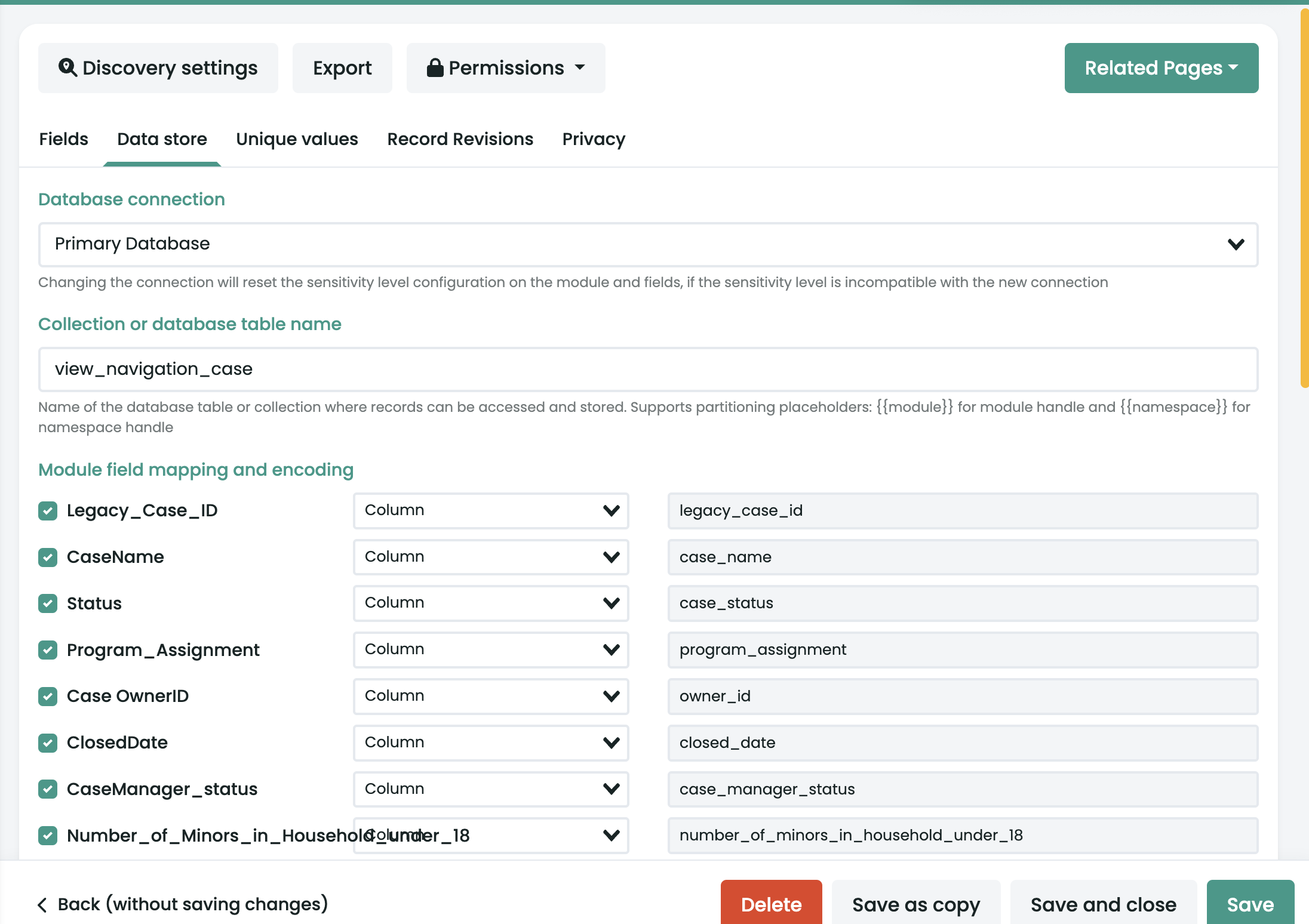The width and height of the screenshot is (1309, 924).
Task: Click the red Delete button
Action: 771,904
